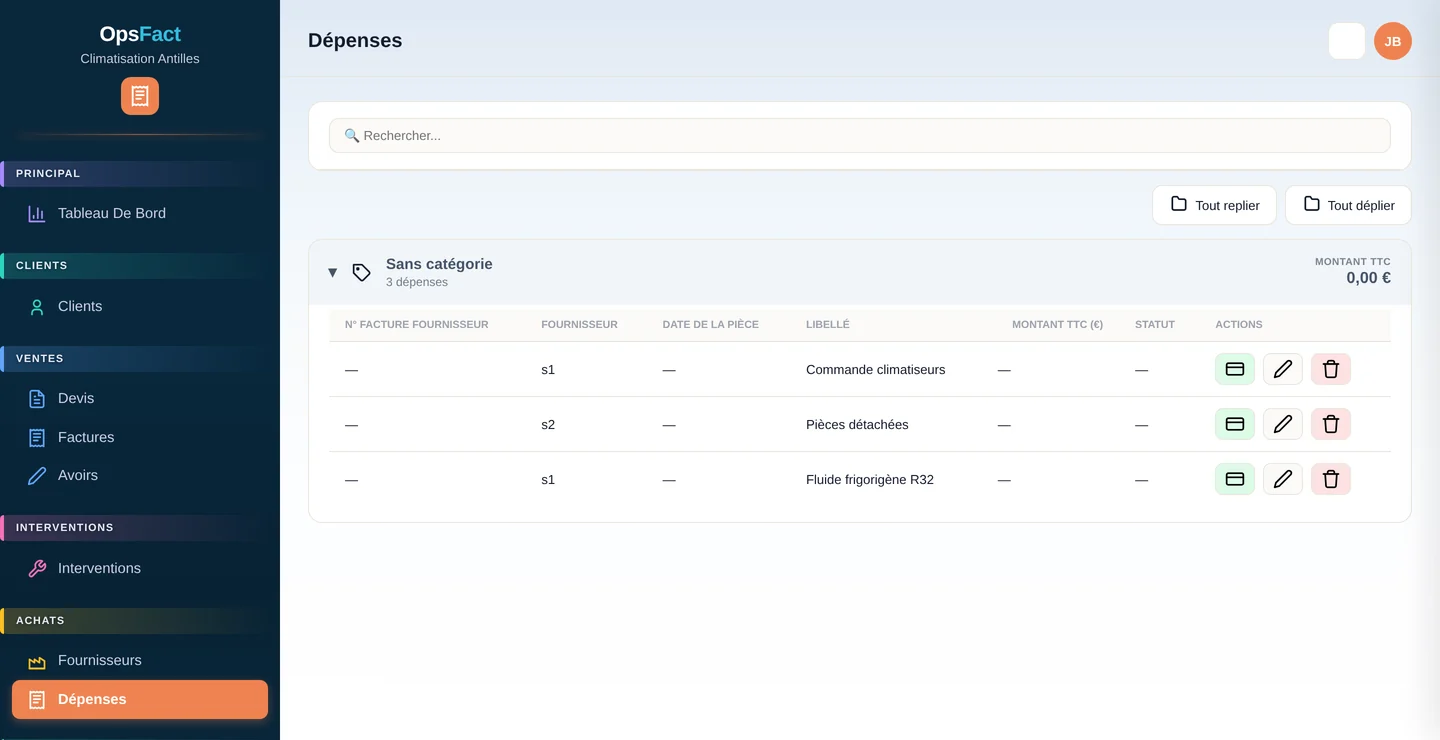Image resolution: width=1440 pixels, height=740 pixels.
Task: Edit the Commande climatiseurs expense
Action: [1282, 369]
